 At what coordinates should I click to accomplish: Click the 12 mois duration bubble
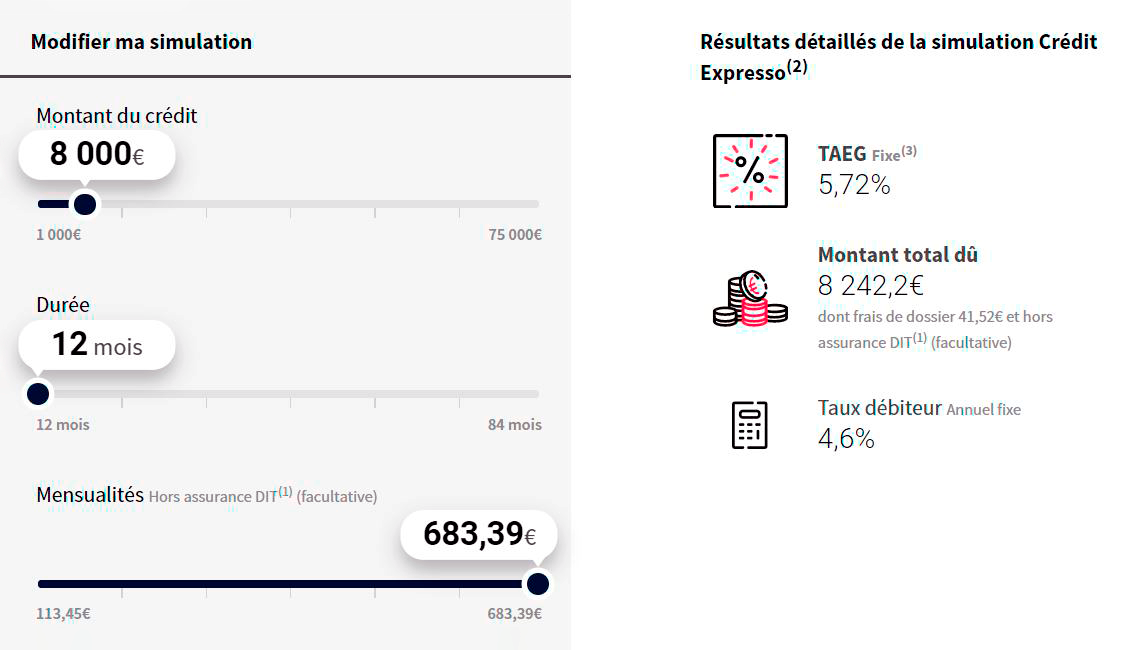[96, 345]
